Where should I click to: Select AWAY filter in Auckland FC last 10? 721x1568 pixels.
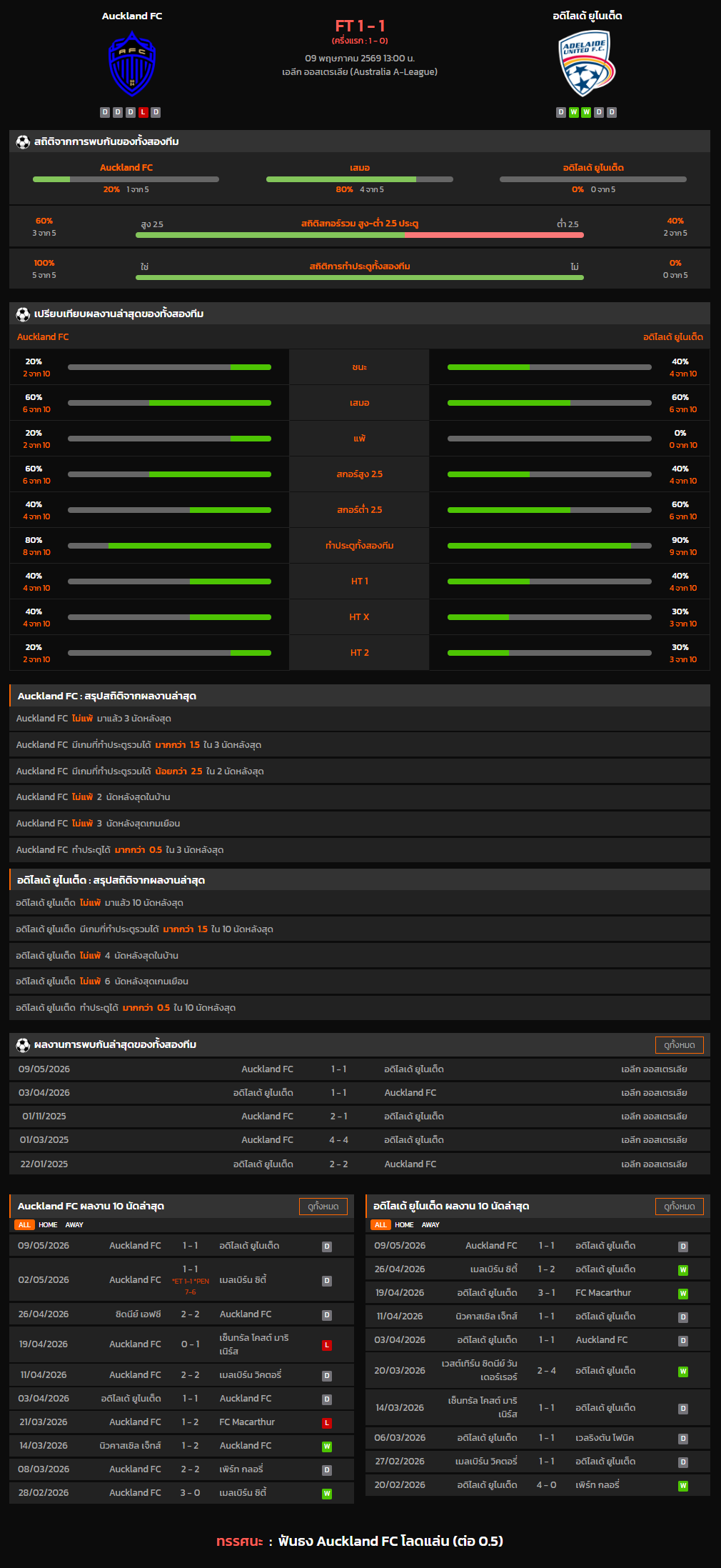(x=74, y=1224)
